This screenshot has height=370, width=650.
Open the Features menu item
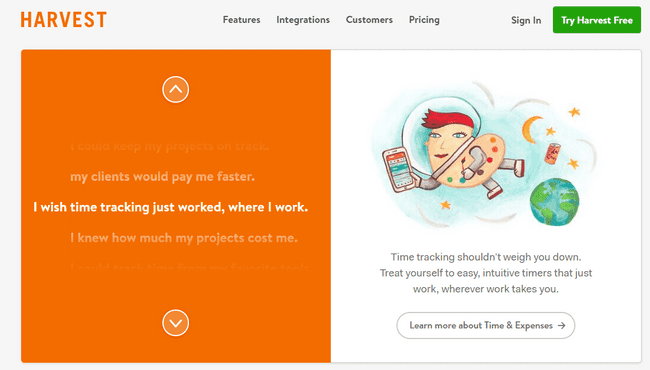coord(241,20)
